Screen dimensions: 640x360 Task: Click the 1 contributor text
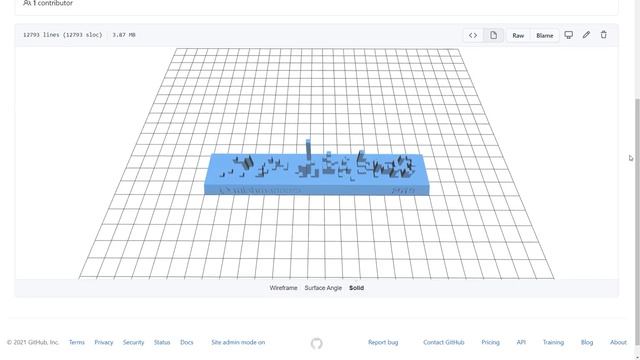[53, 3]
